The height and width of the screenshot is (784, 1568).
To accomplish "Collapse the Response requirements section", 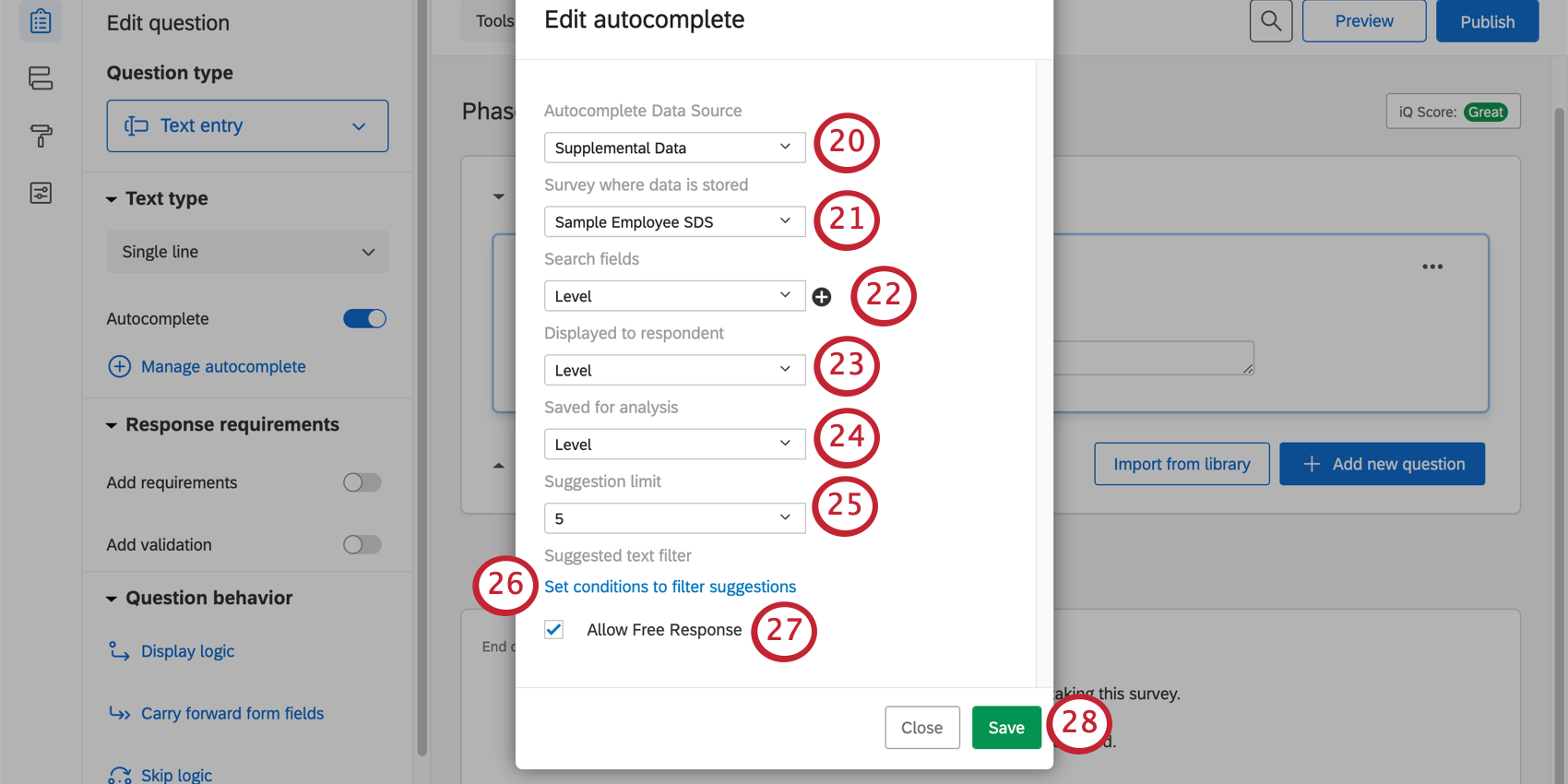I will pos(112,425).
